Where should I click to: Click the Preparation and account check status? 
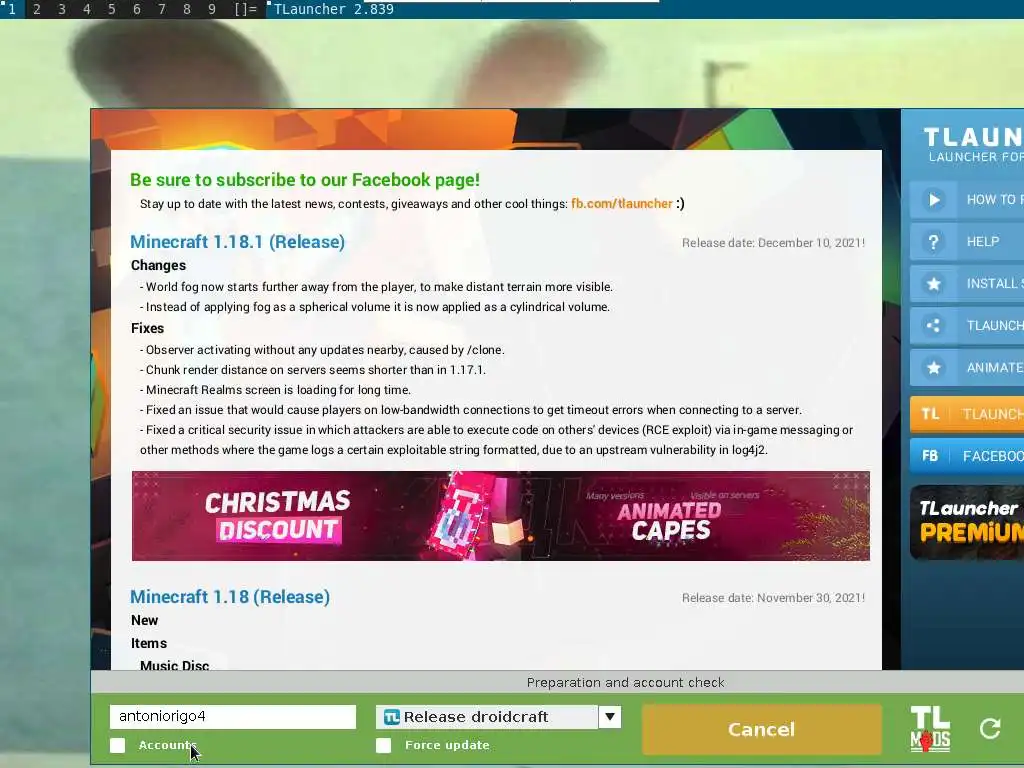[625, 682]
